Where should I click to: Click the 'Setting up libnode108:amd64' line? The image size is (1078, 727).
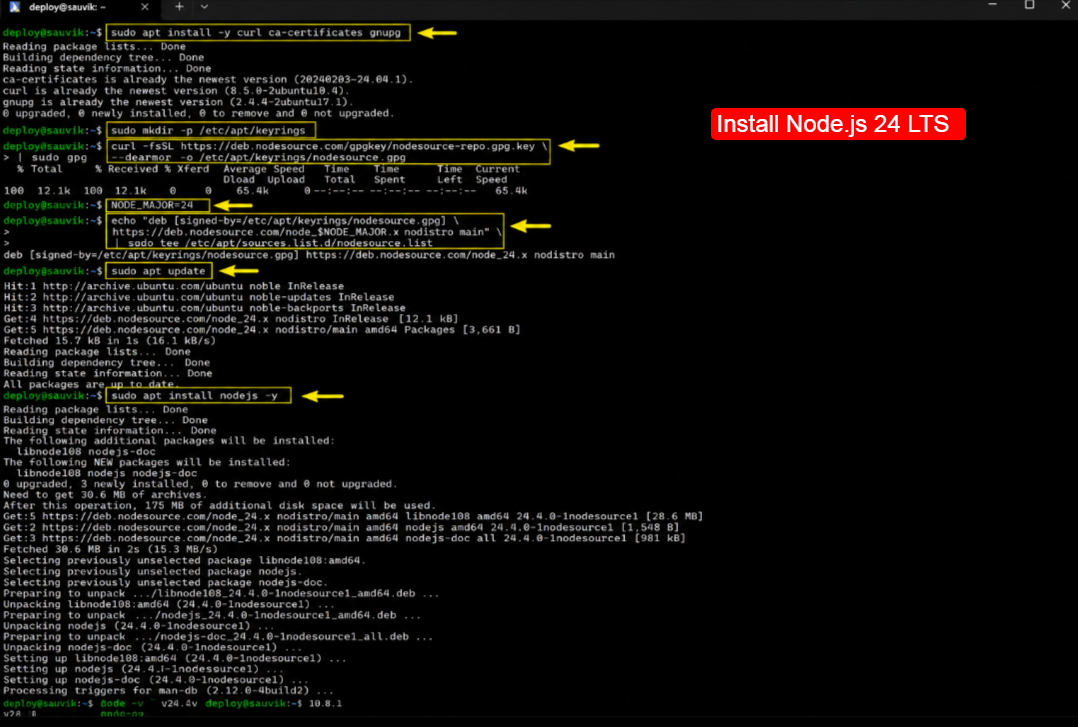175,659
